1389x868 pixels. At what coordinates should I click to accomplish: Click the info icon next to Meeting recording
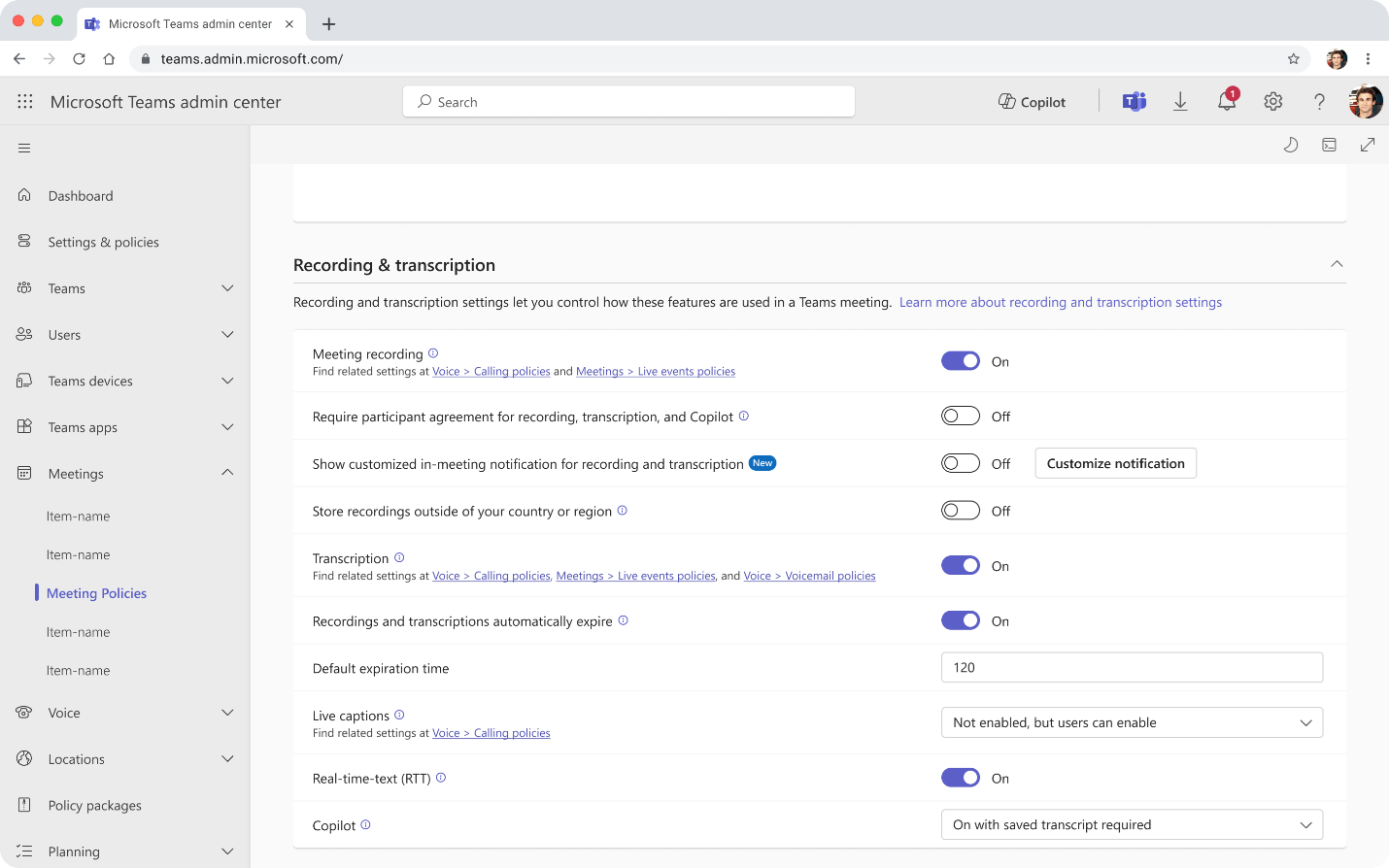pyautogui.click(x=433, y=353)
